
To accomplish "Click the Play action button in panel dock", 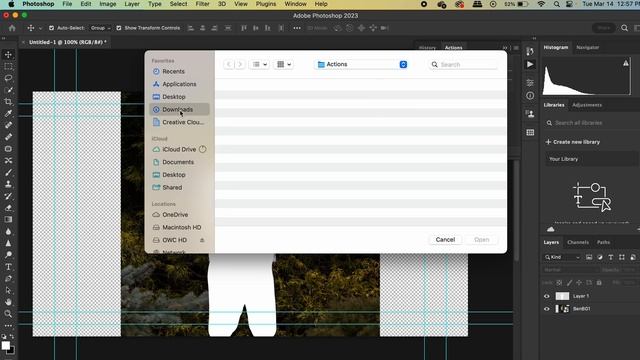I will pyautogui.click(x=530, y=64).
